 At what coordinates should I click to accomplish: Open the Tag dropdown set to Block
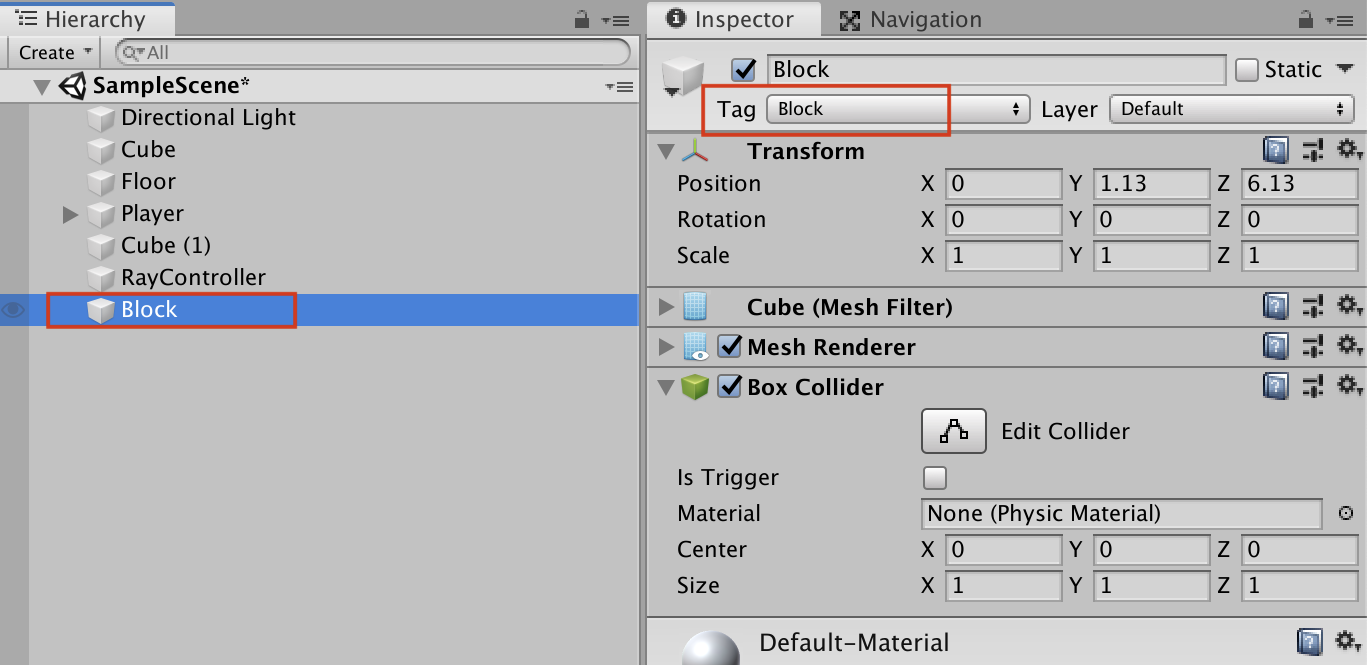898,109
